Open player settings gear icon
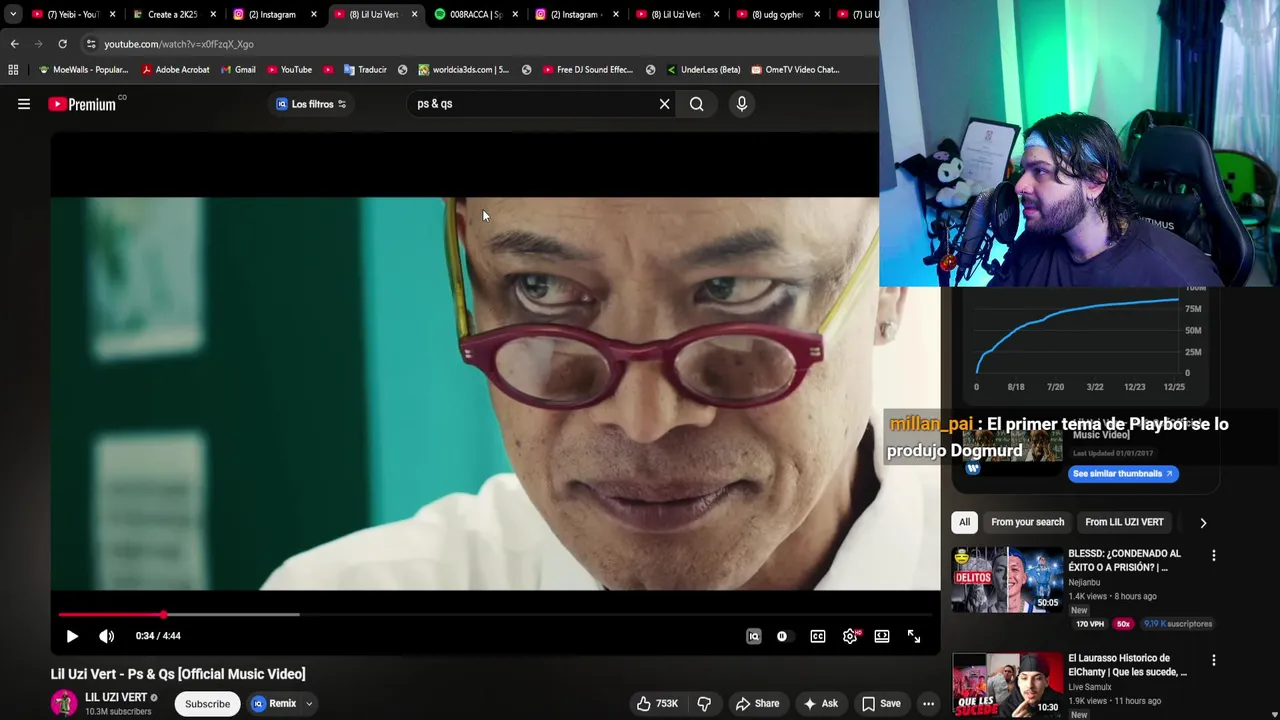Image resolution: width=1280 pixels, height=720 pixels. coord(850,636)
